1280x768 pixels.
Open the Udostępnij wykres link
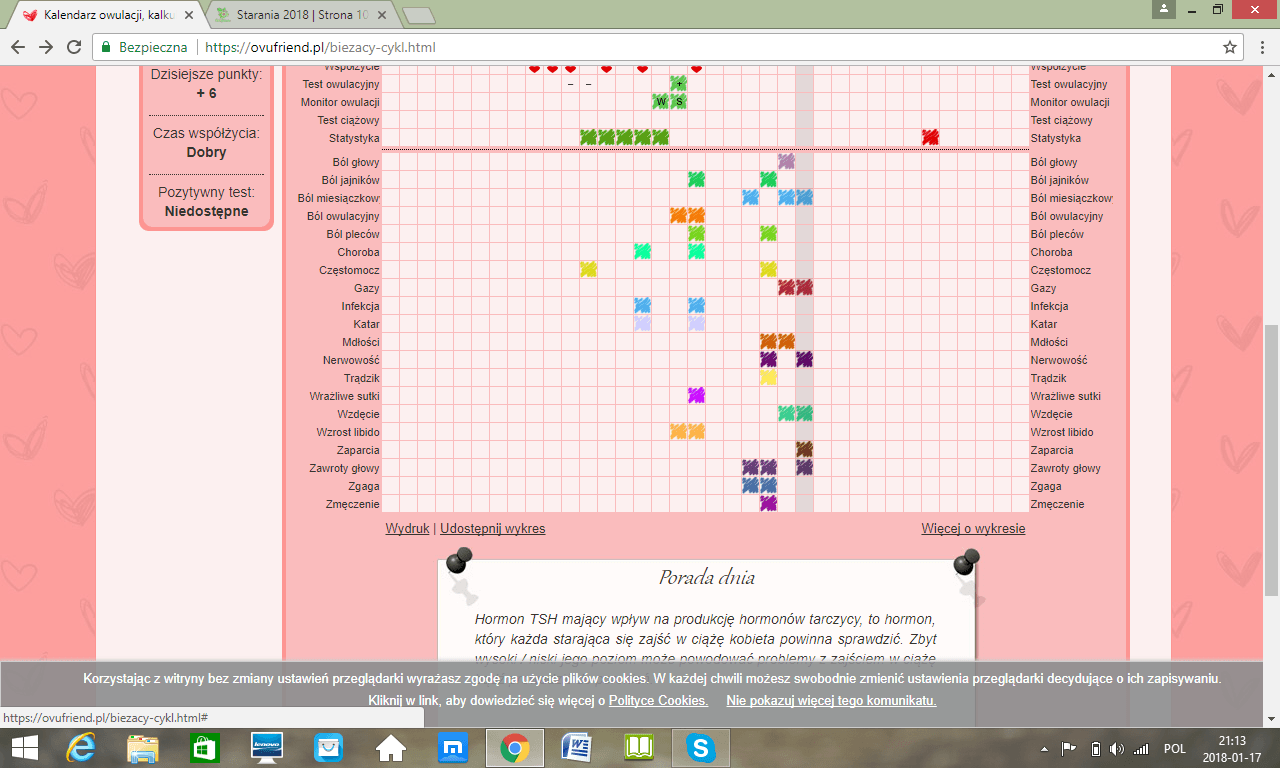[x=492, y=528]
